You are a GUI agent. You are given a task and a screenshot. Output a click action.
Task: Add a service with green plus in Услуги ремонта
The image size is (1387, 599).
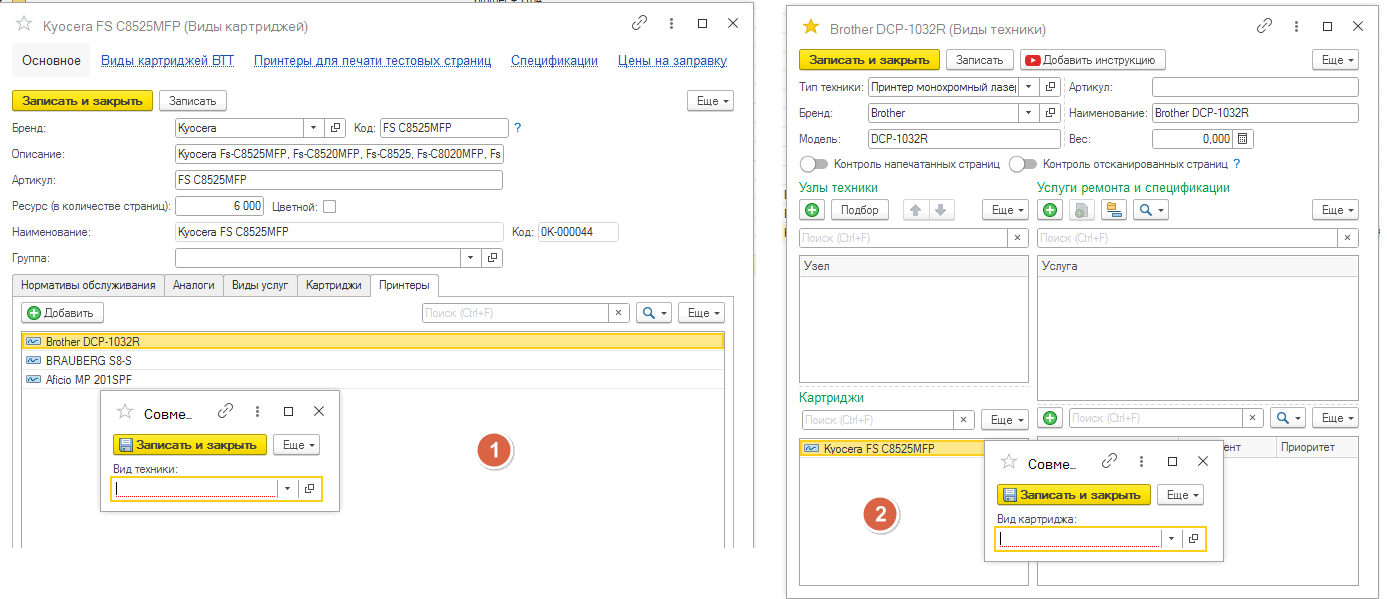(1050, 210)
